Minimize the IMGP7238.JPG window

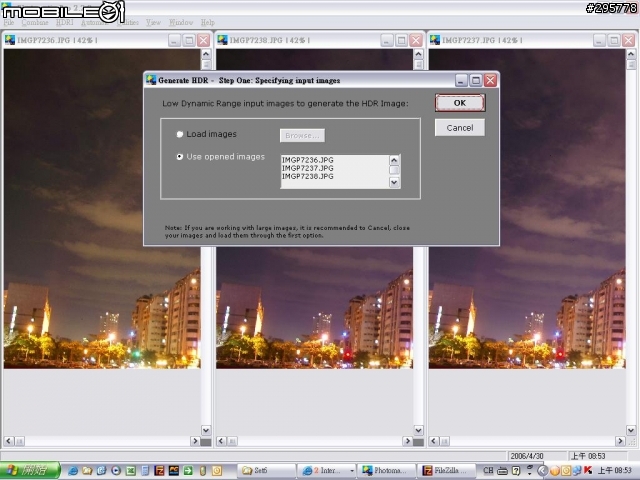click(x=387, y=40)
